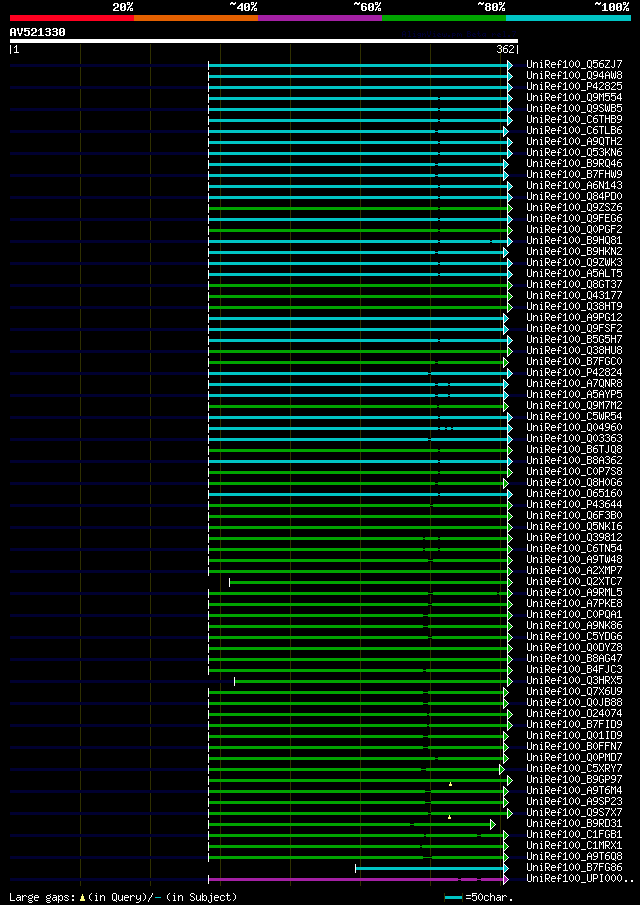
Task: Click the orange ~40% identity legend segment
Action: point(196,18)
